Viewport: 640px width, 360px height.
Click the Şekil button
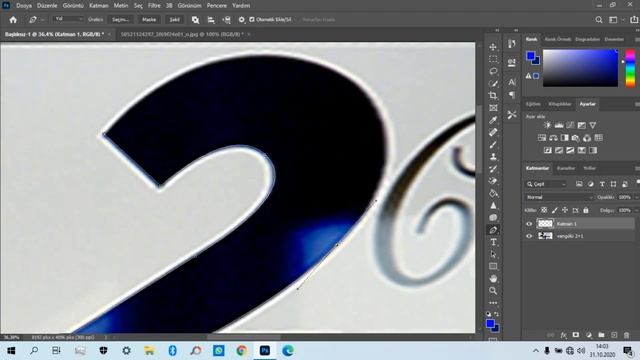coord(174,20)
